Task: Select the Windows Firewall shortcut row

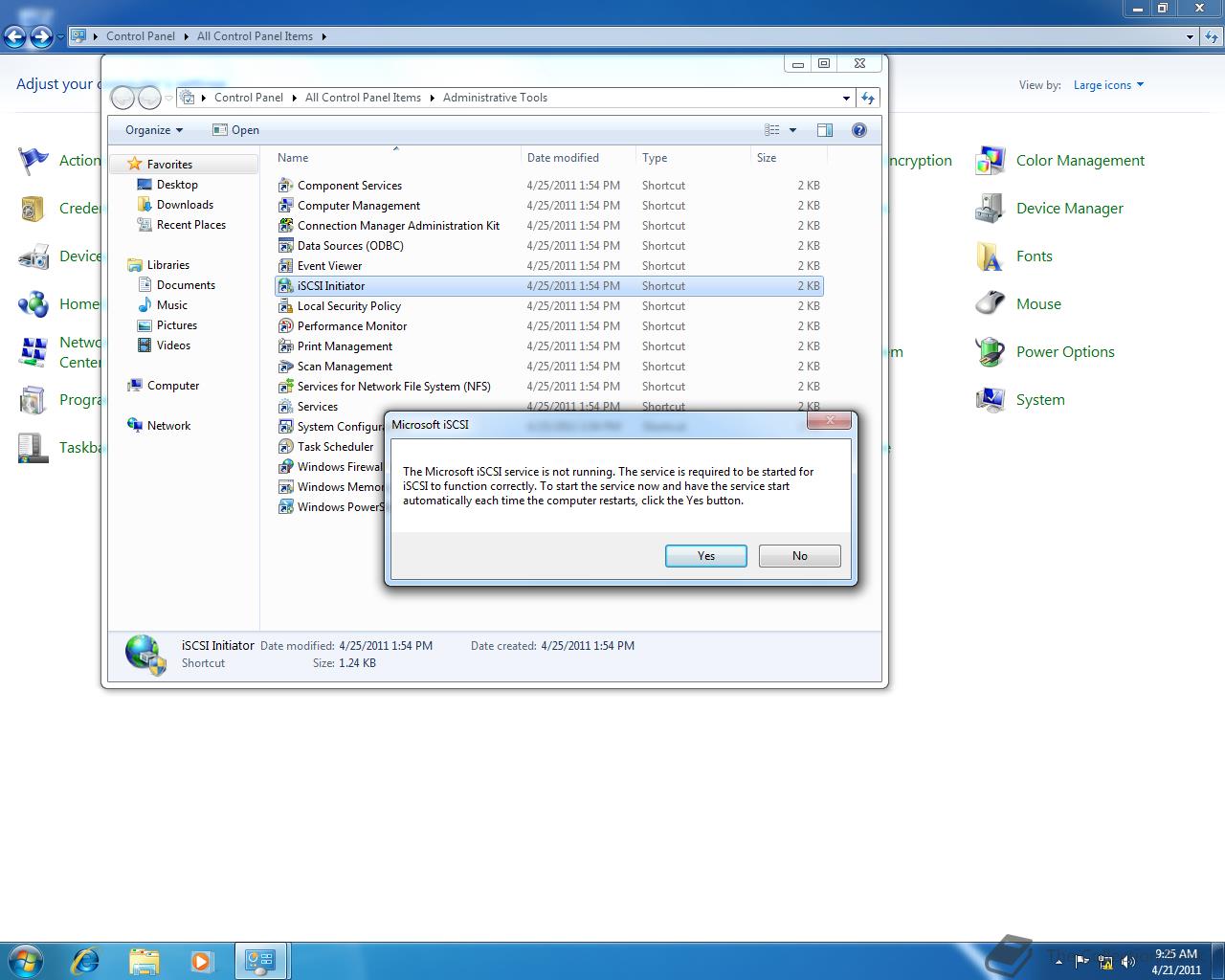Action: coord(330,467)
